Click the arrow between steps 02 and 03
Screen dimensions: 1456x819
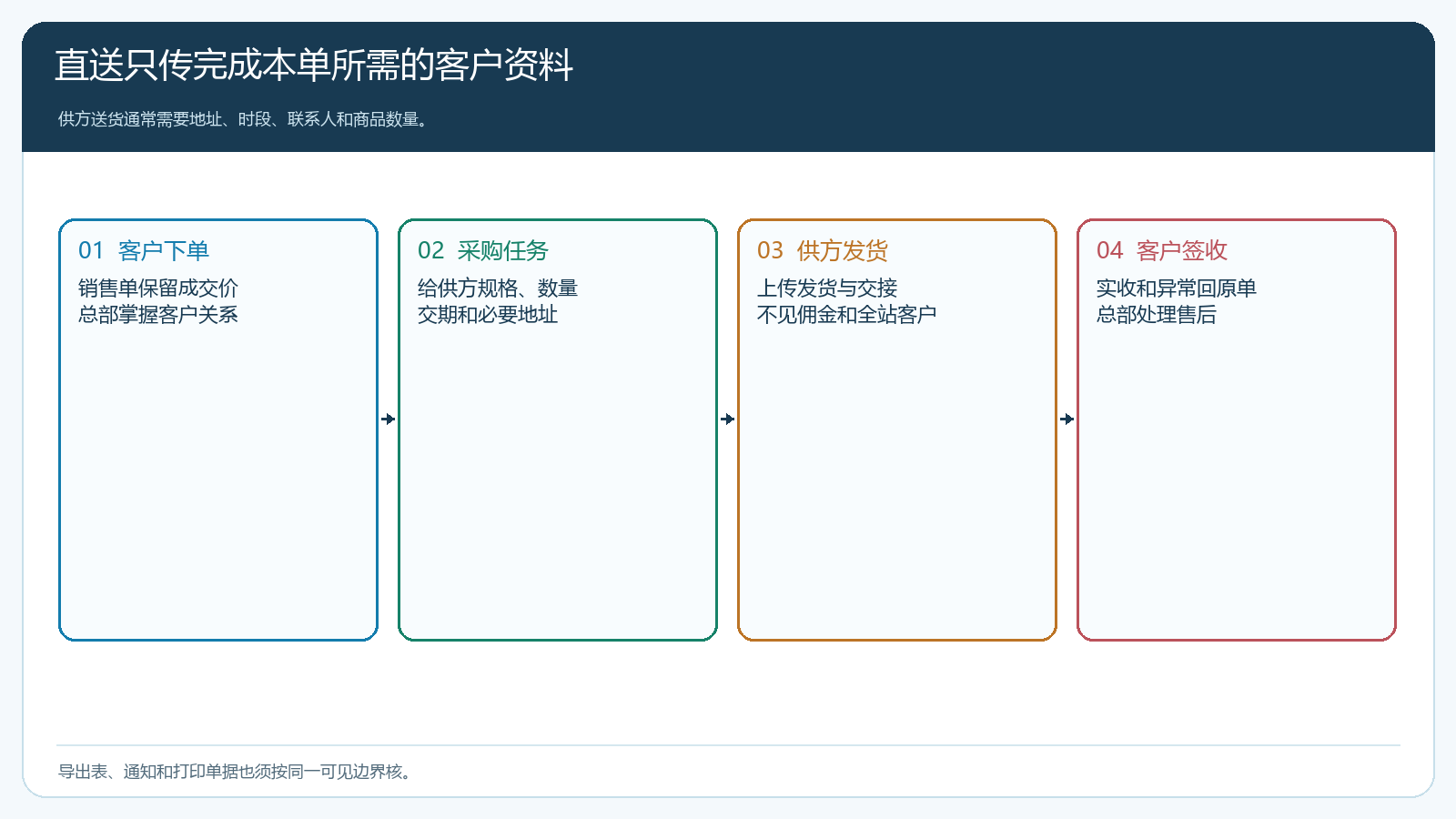click(x=728, y=419)
